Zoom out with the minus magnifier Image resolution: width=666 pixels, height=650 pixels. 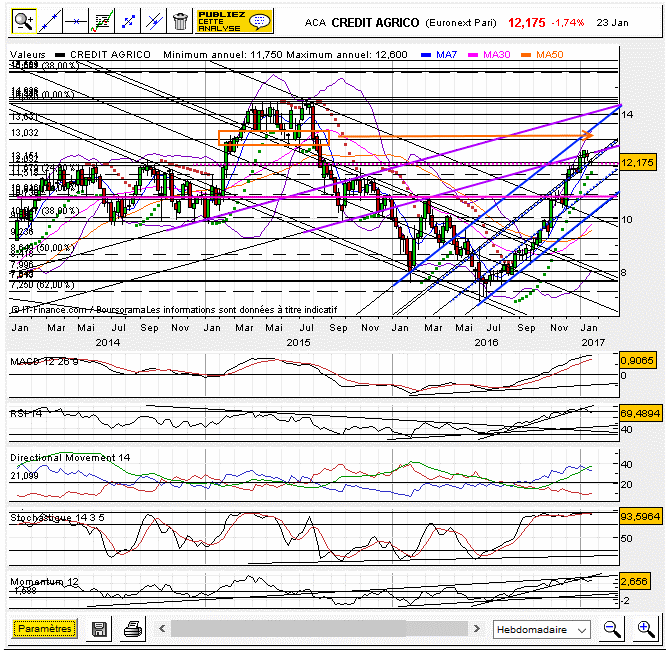tap(612, 629)
